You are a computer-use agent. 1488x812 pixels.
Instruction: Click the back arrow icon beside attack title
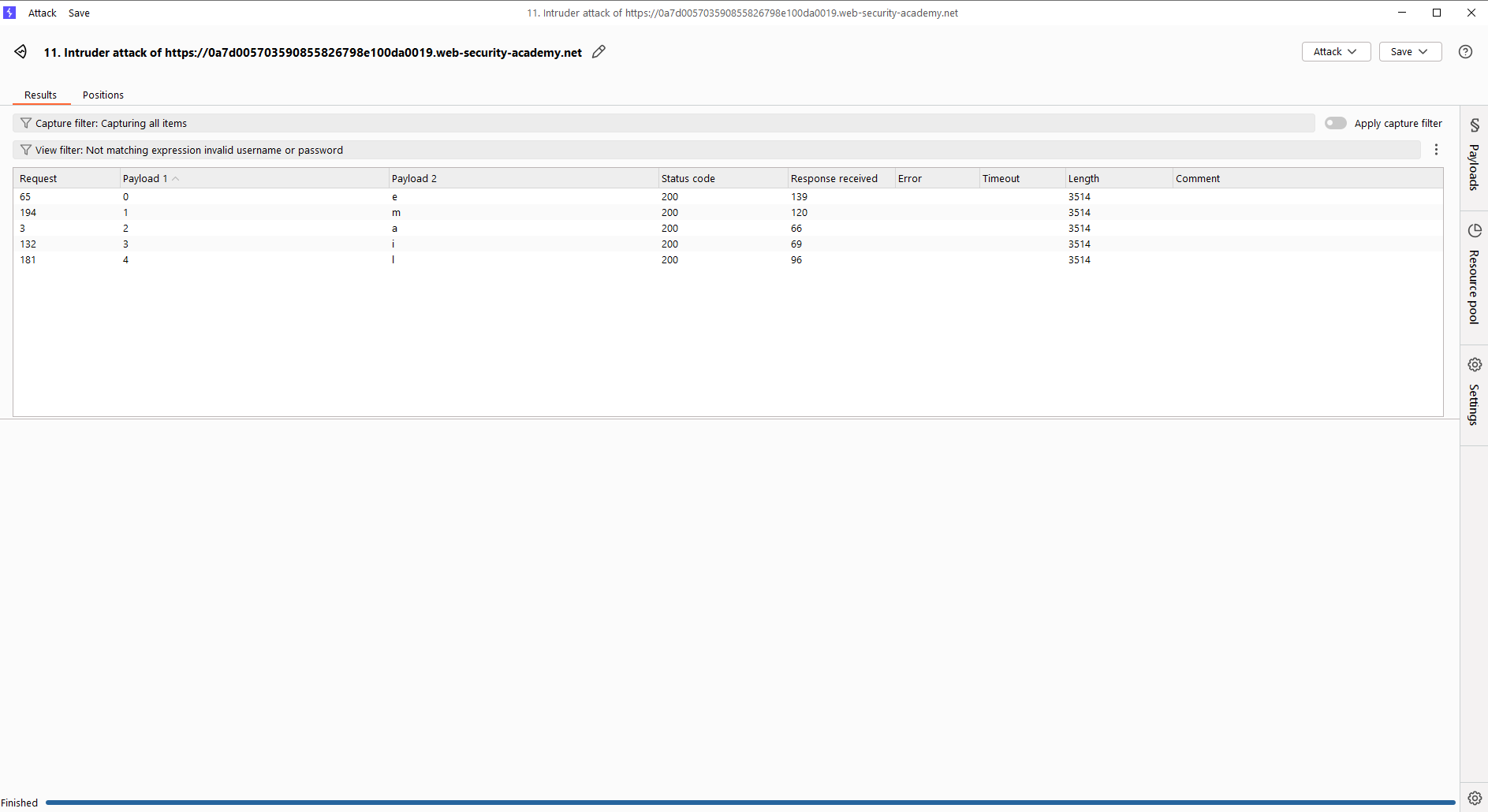point(21,52)
